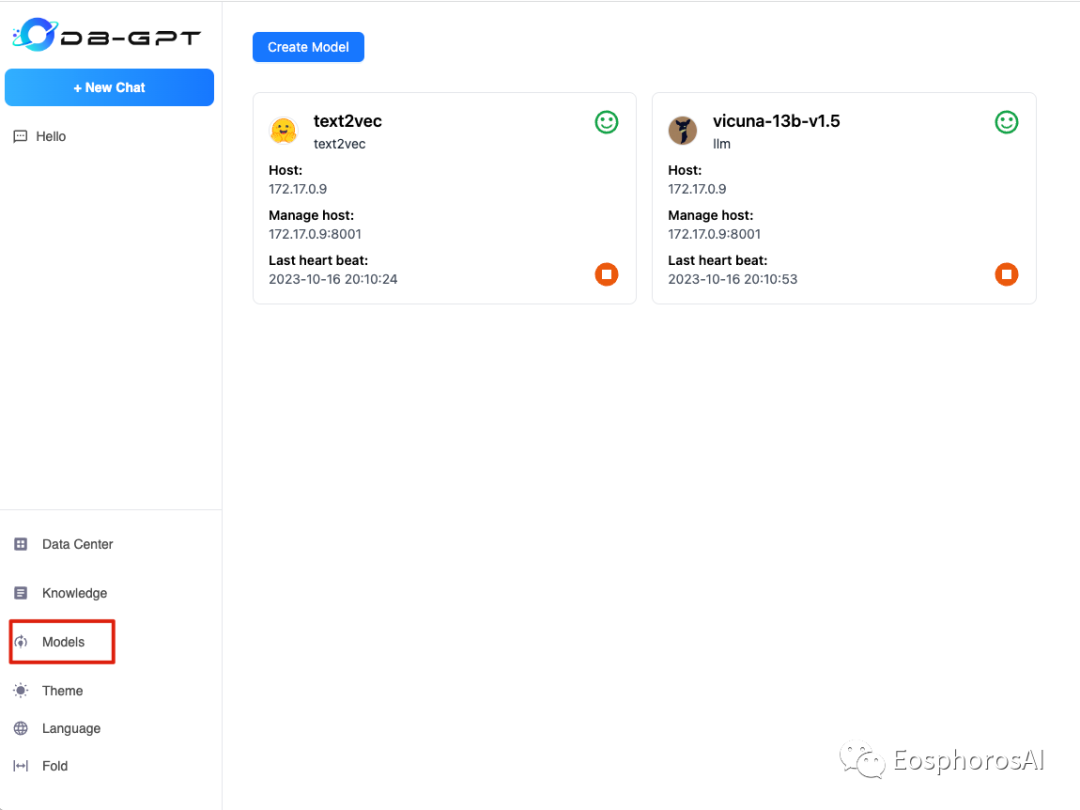Open the Data Center menu item
Screen dimensions: 1080x810
coord(77,544)
